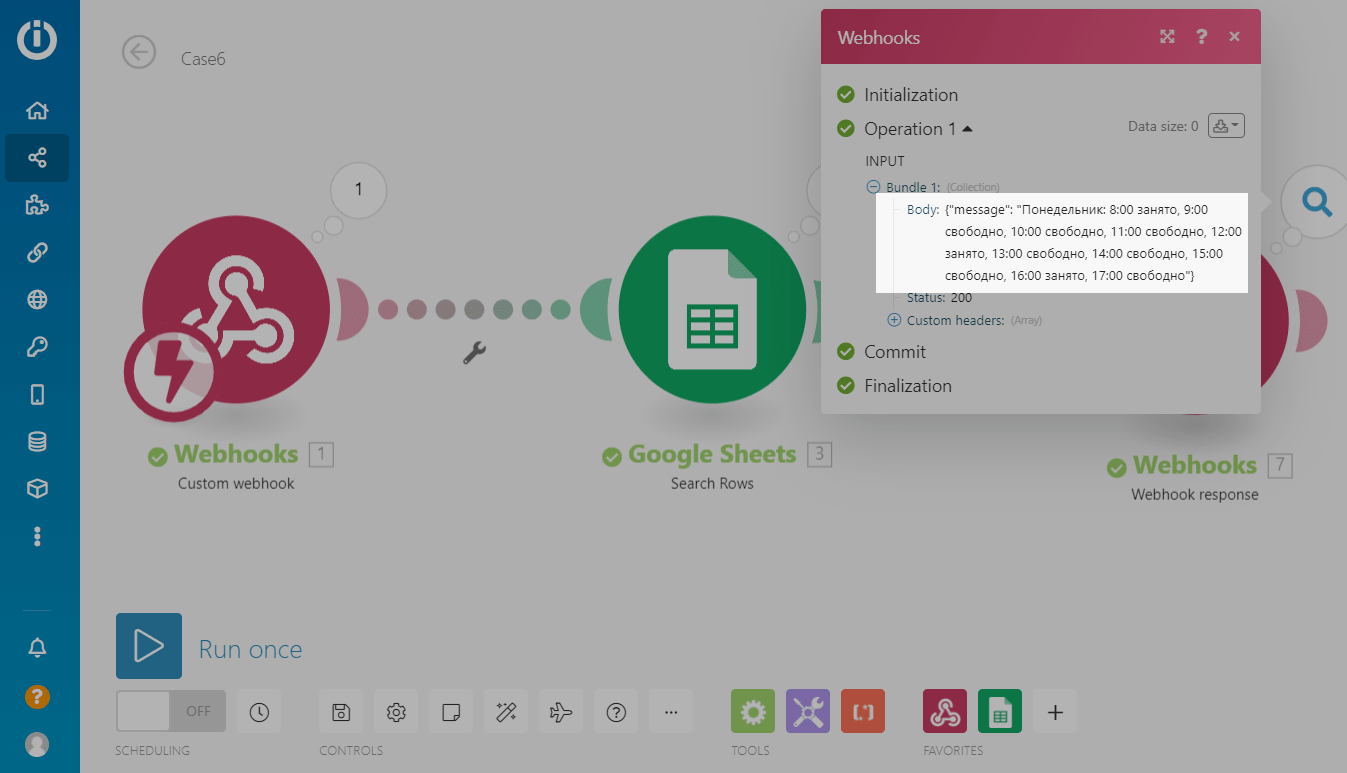The height and width of the screenshot is (773, 1347).
Task: Open the controls help question icon
Action: point(616,712)
